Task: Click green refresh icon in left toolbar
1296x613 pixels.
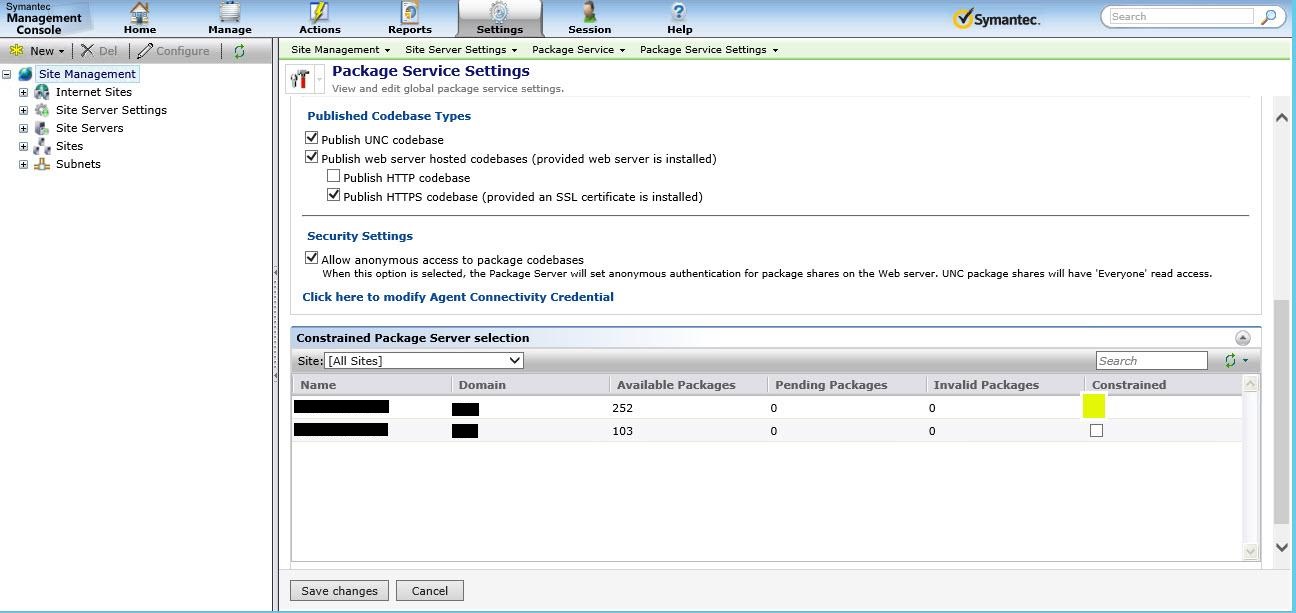Action: (239, 51)
